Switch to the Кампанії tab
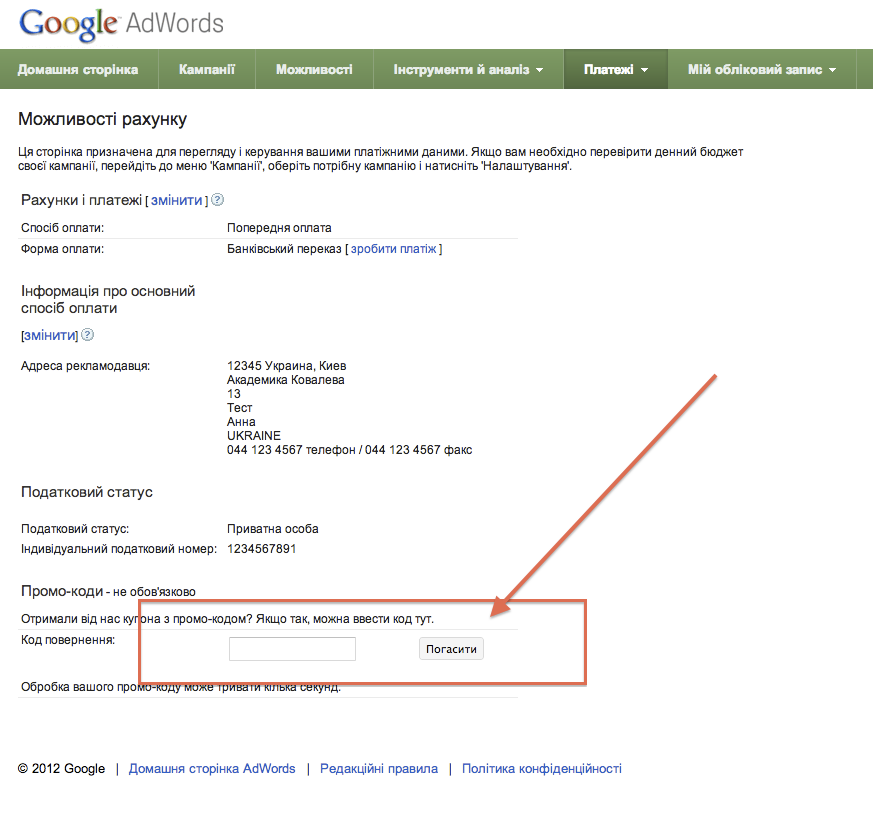873x818 pixels. coord(207,70)
